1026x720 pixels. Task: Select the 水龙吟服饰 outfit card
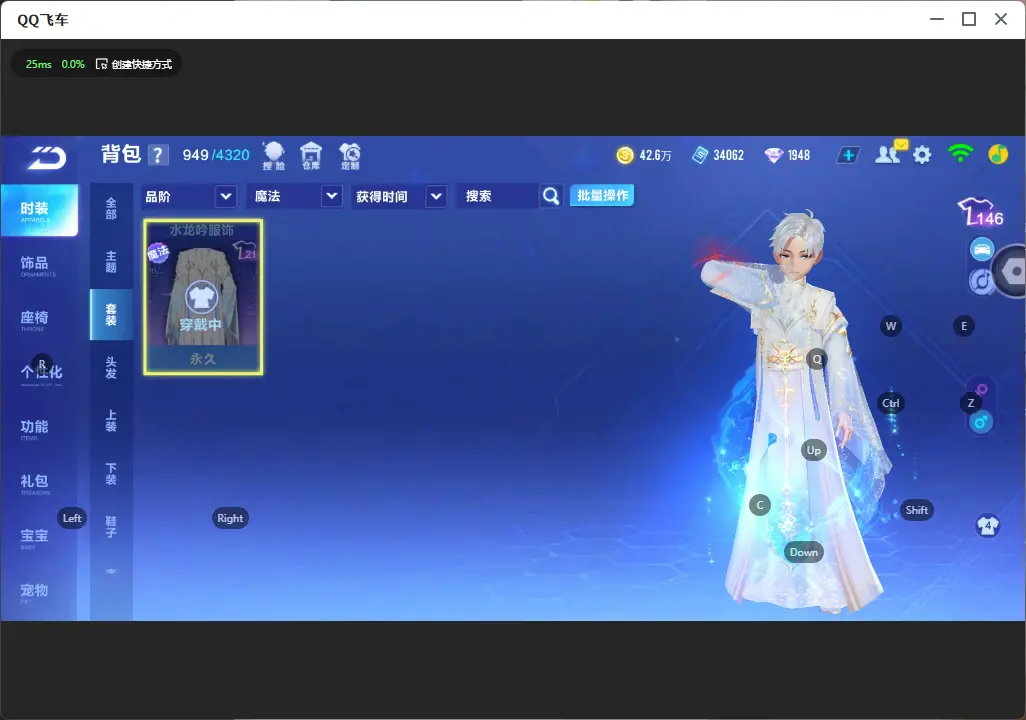(203, 297)
